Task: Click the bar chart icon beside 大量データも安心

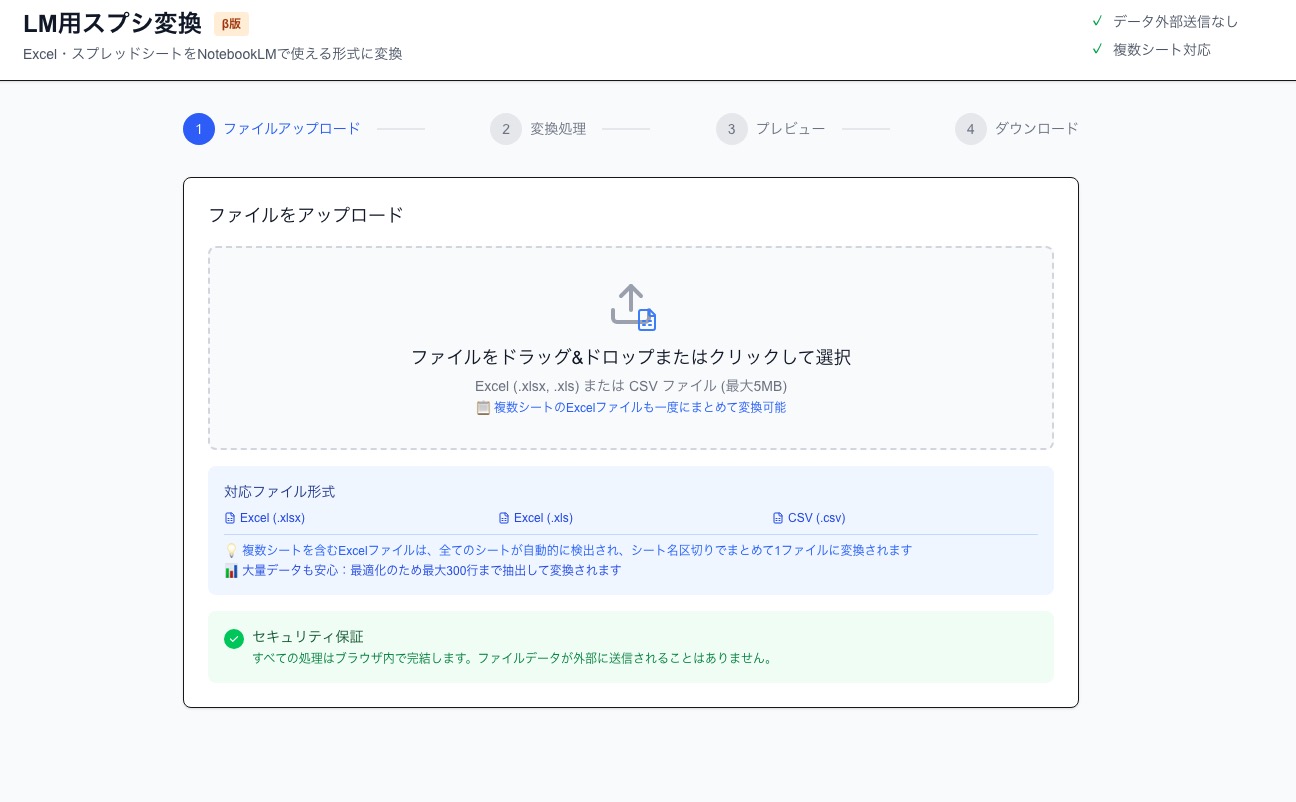Action: (x=231, y=570)
